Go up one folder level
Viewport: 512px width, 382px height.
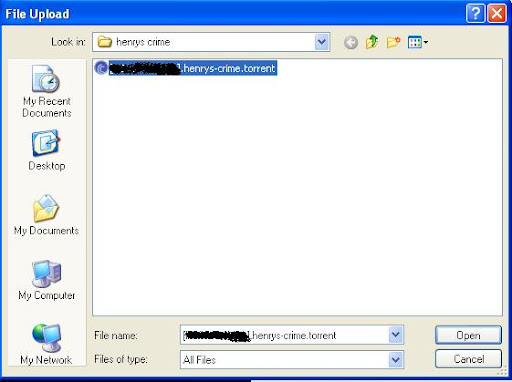(x=372, y=42)
